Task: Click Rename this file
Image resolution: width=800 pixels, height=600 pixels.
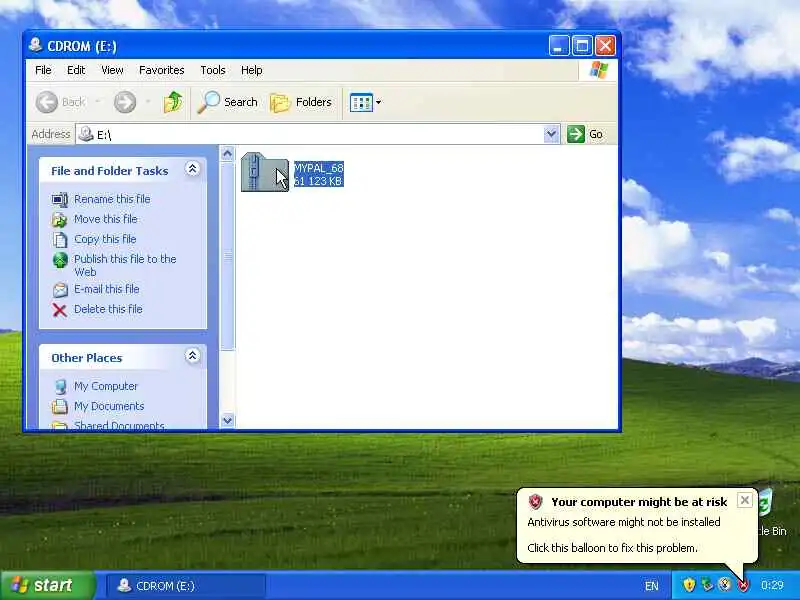Action: (112, 199)
